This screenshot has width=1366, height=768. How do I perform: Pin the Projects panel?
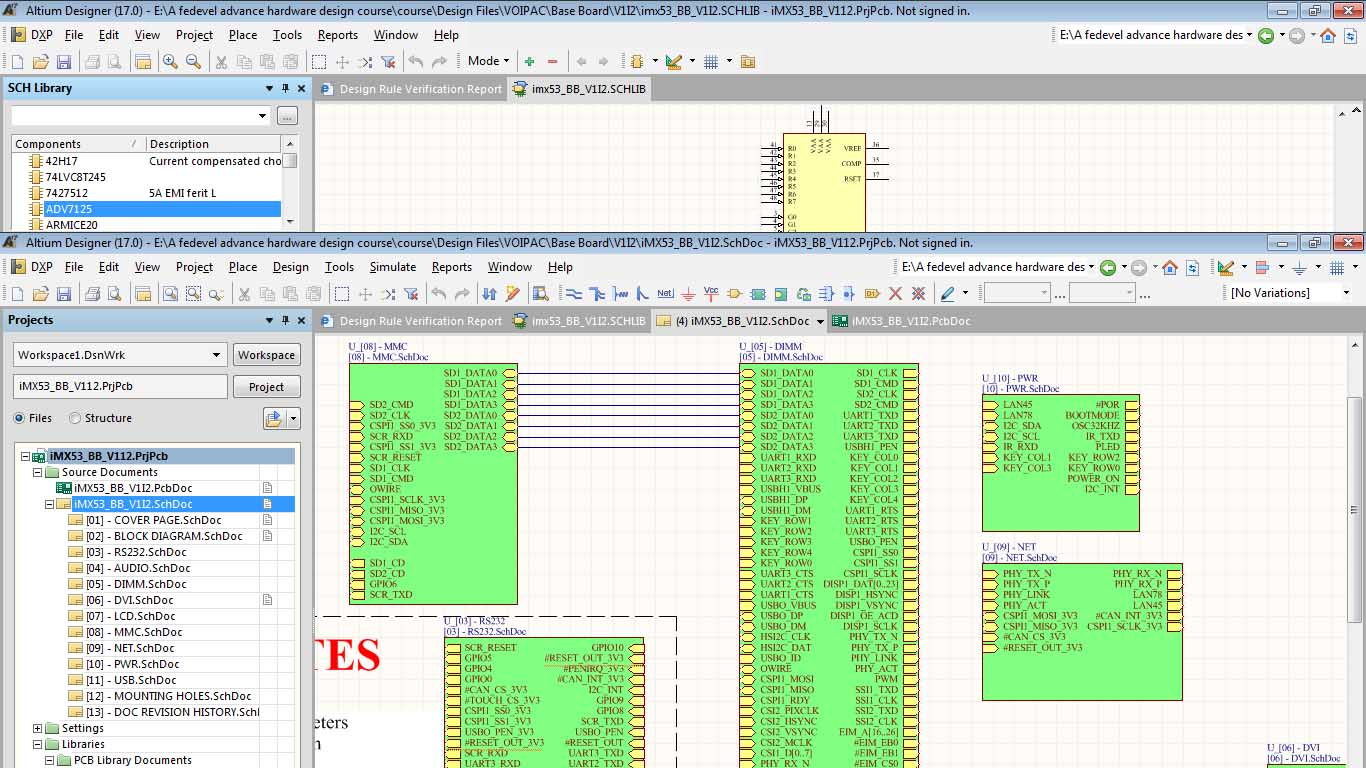coord(285,321)
